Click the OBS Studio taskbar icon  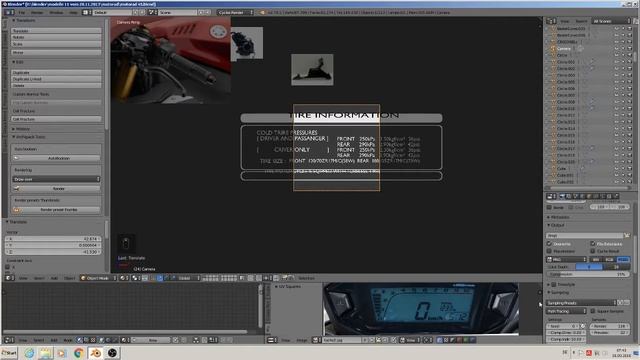(112, 353)
